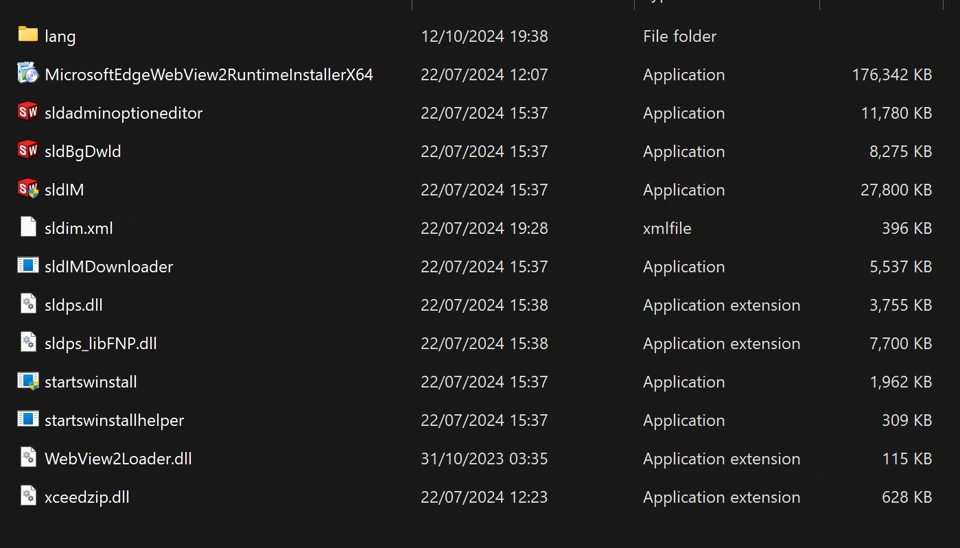
Task: Select the sldadminoptioneditor file name
Action: pos(123,113)
